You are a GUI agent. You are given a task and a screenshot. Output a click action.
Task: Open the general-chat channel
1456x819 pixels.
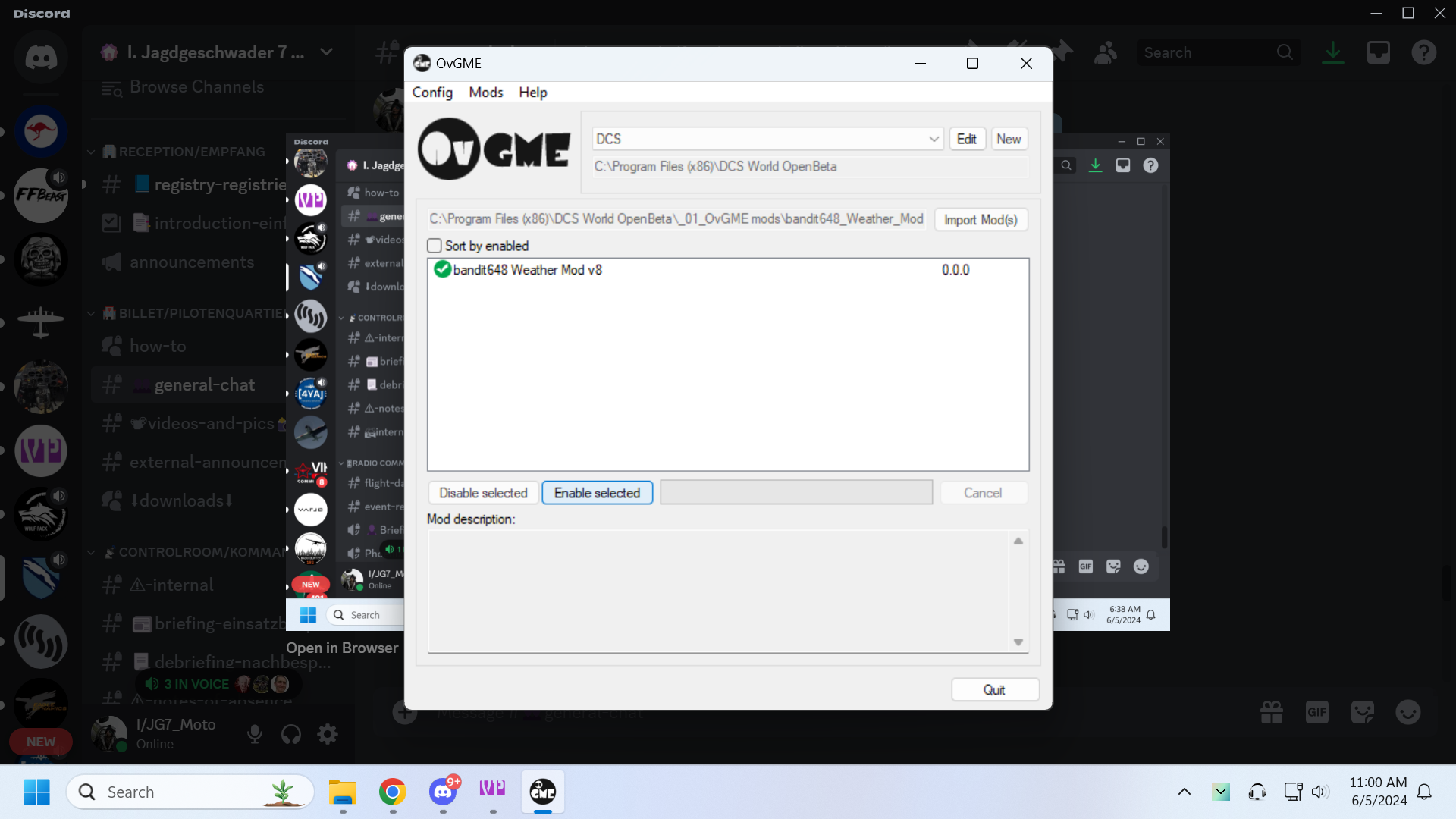[190, 384]
